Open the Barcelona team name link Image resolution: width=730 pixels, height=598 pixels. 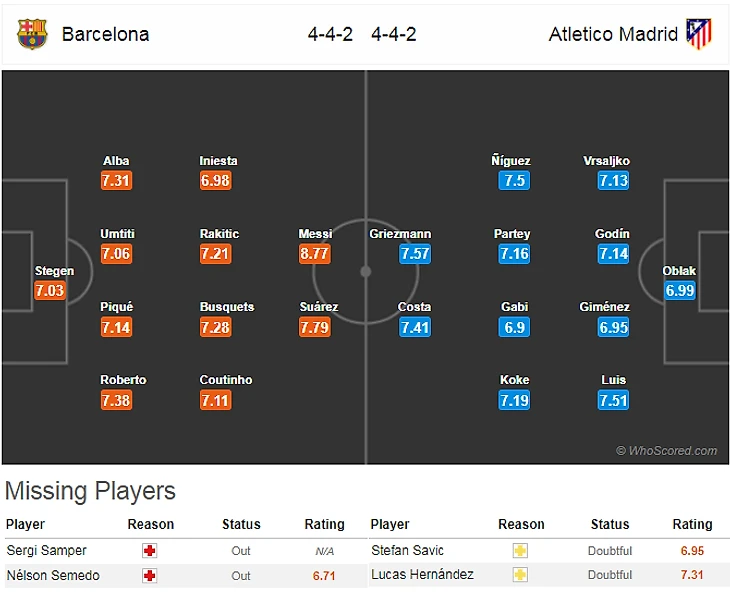[x=105, y=34]
